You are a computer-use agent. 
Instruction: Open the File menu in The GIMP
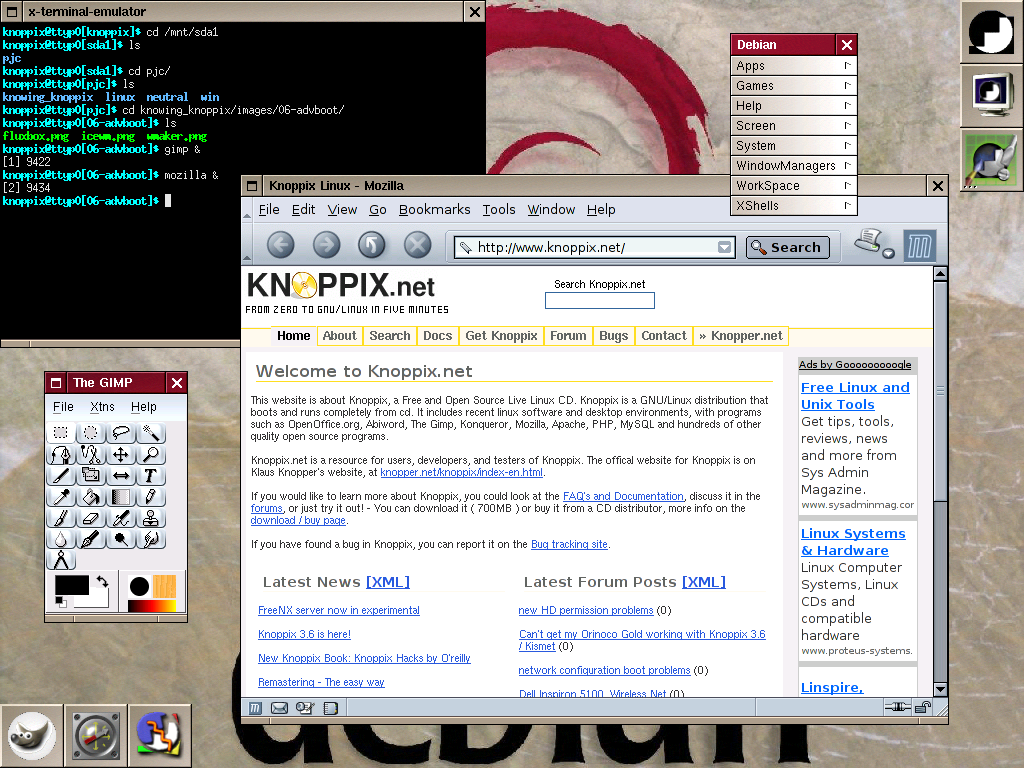click(x=63, y=407)
